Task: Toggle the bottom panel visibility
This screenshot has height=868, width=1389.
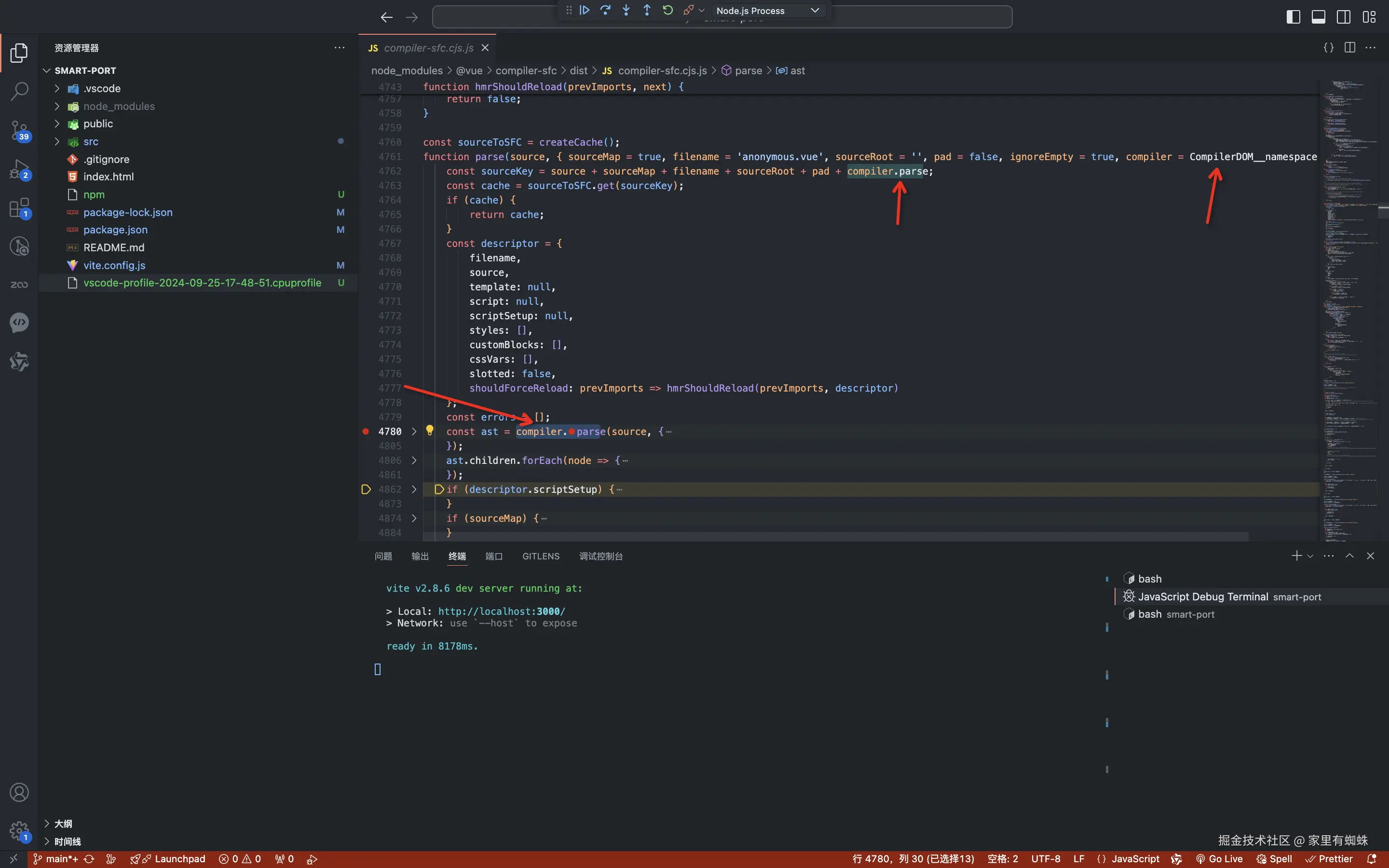Action: click(1319, 17)
